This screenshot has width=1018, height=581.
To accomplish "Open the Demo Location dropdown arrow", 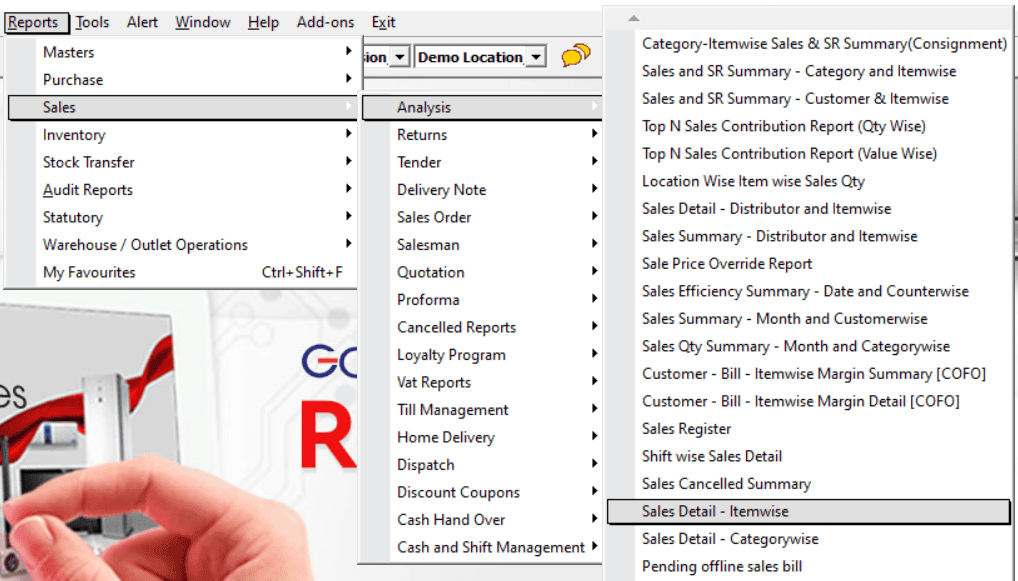I will 536,57.
